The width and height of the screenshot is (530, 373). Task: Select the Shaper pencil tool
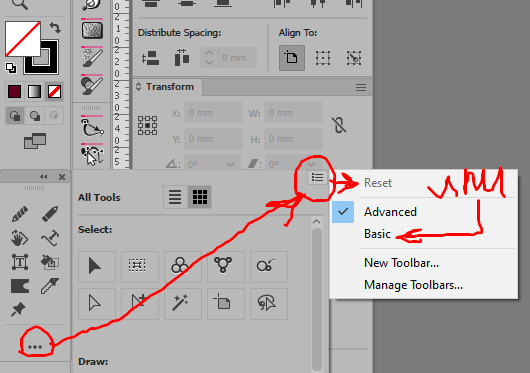[50, 214]
